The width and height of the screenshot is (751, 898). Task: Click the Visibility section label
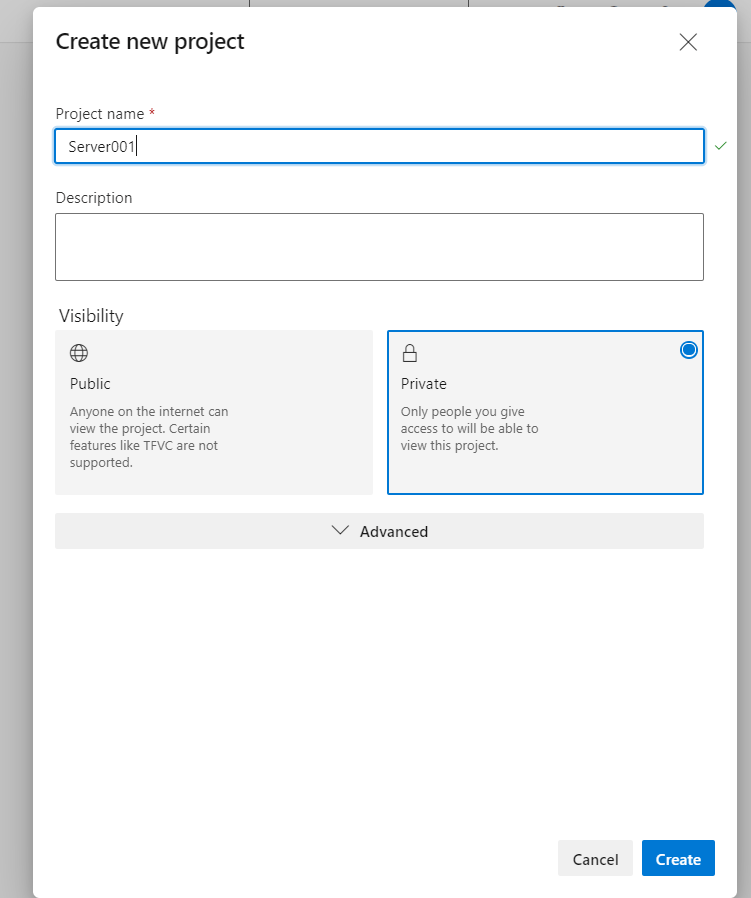point(91,316)
